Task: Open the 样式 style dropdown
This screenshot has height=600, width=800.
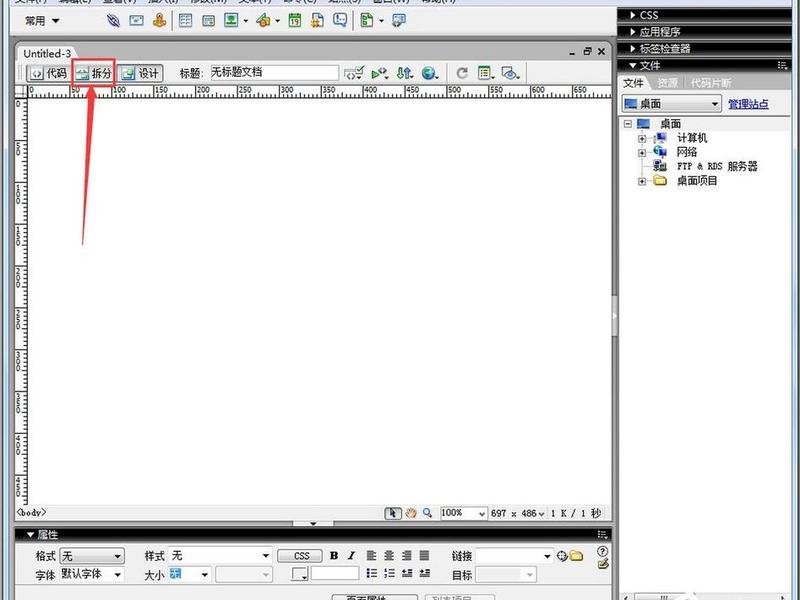Action: [x=220, y=556]
